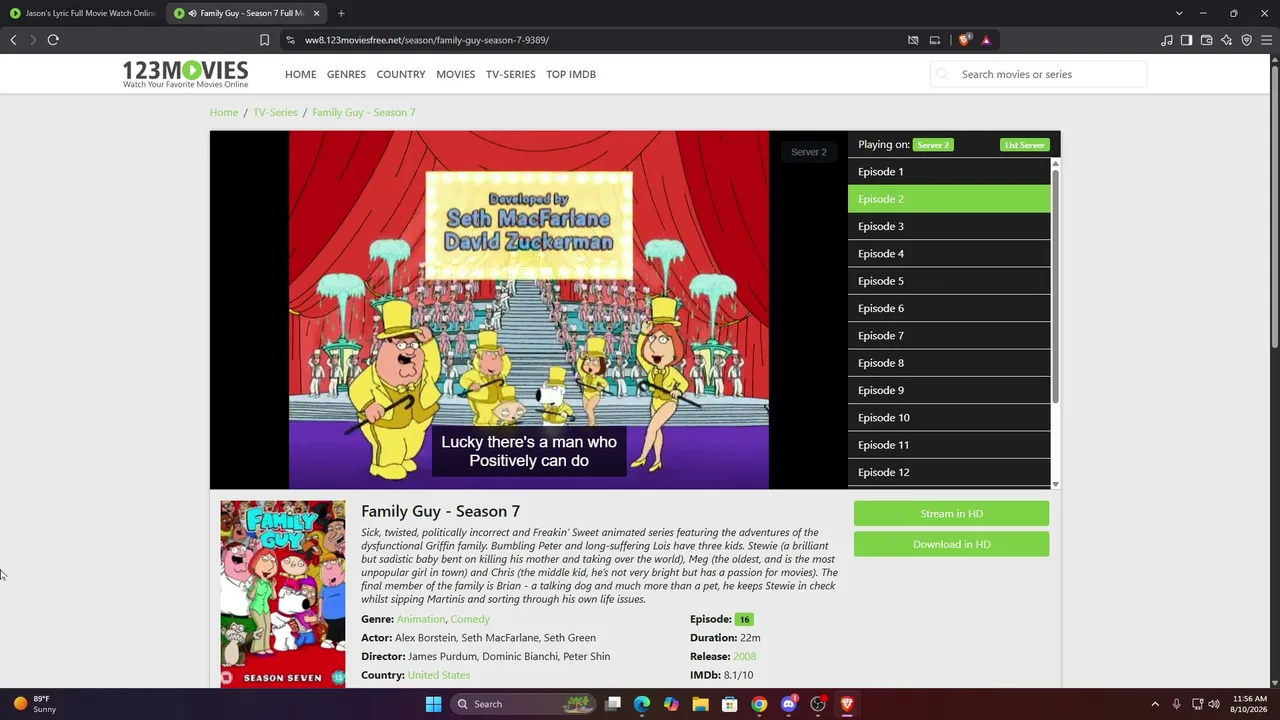Select Episode 8 from the list
The image size is (1280, 720).
click(949, 363)
